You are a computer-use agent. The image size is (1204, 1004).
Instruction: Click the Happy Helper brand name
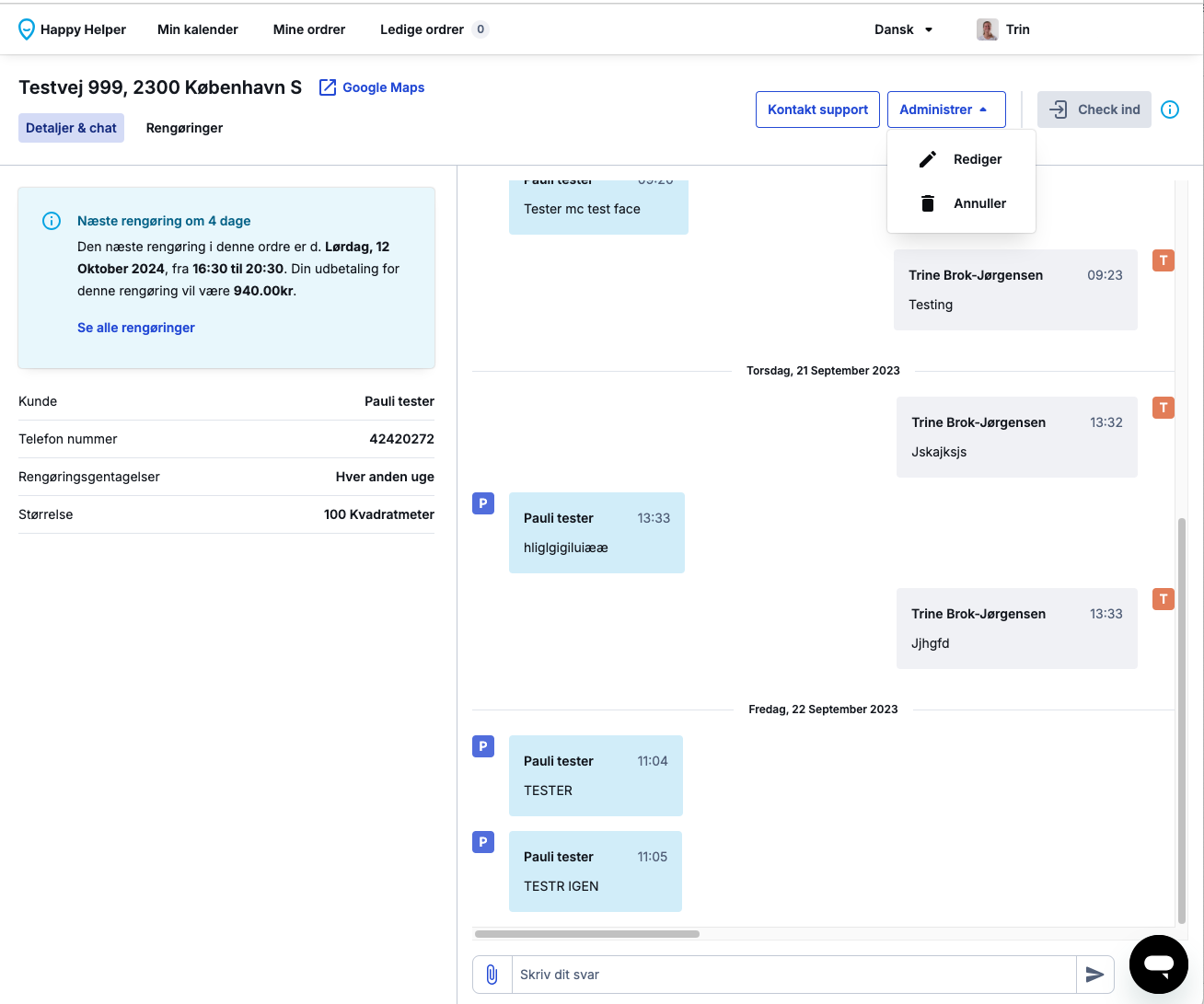83,29
